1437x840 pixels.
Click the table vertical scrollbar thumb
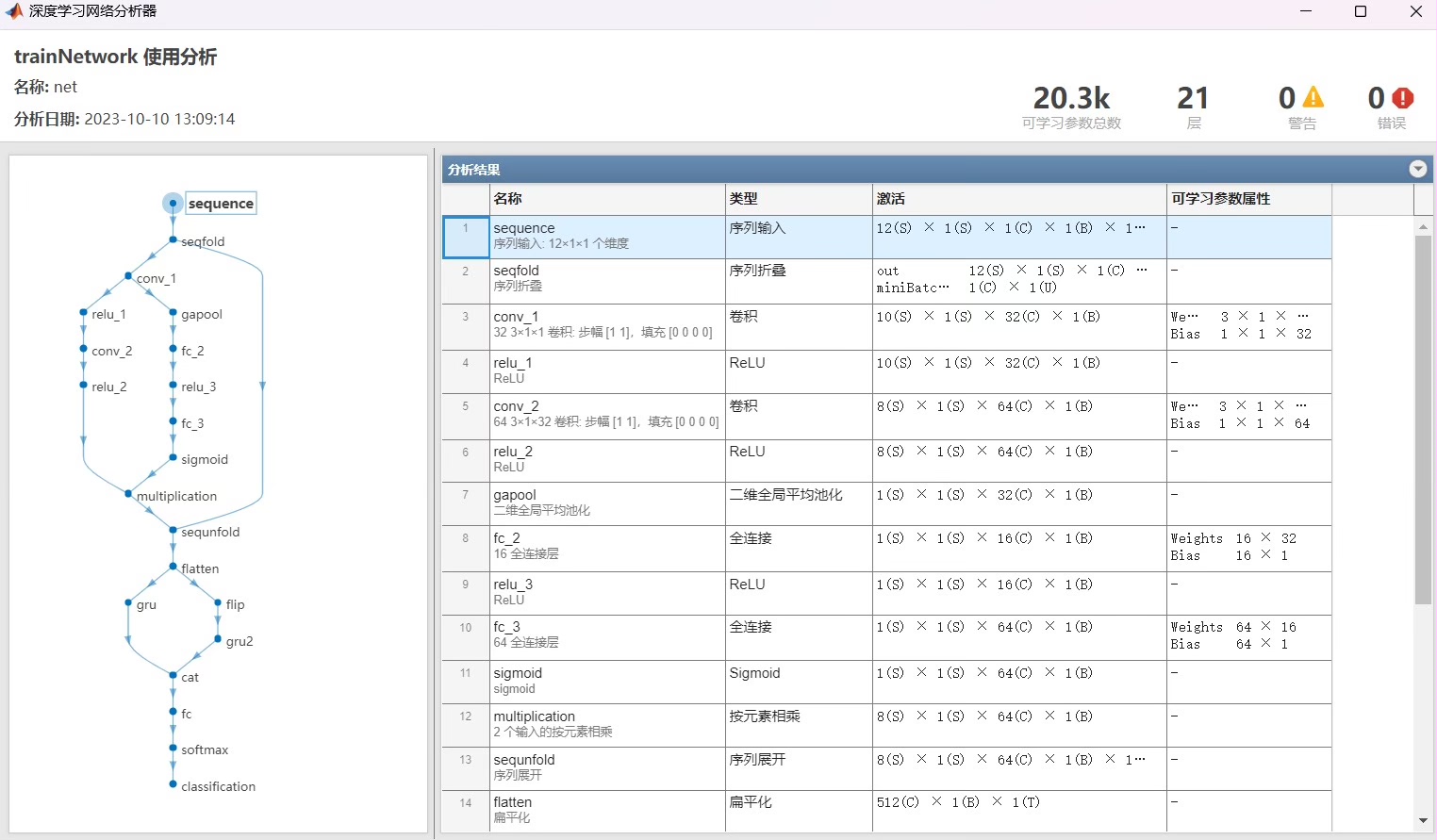click(1423, 420)
